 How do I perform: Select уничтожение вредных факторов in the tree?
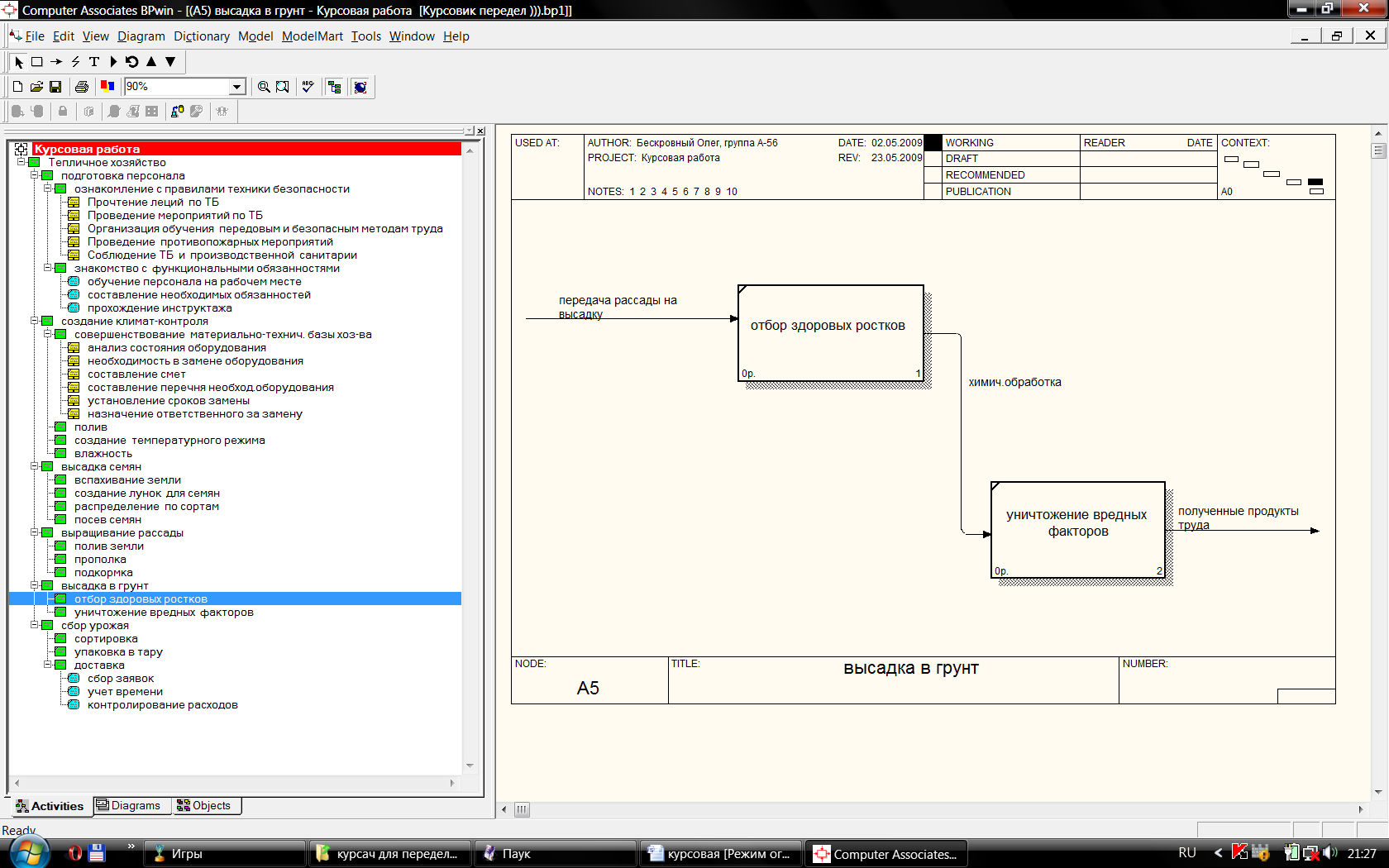(164, 613)
